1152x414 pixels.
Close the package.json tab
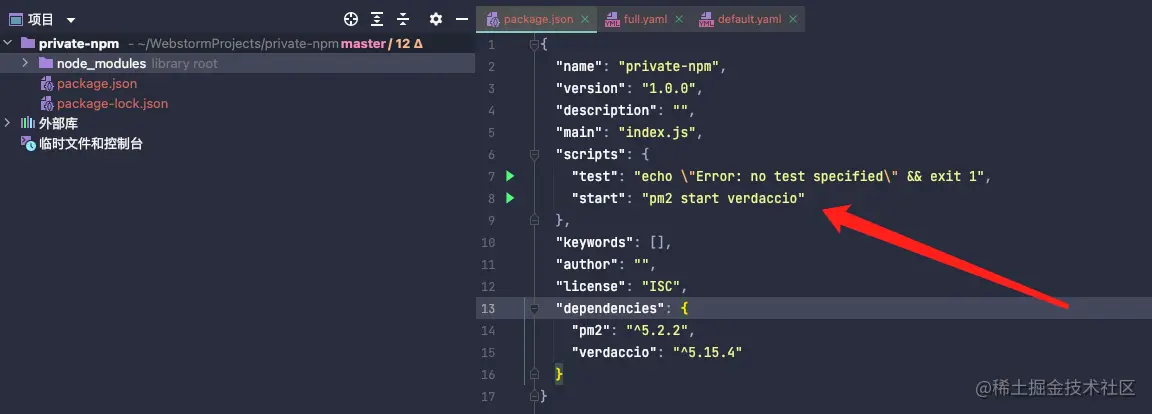click(x=585, y=19)
